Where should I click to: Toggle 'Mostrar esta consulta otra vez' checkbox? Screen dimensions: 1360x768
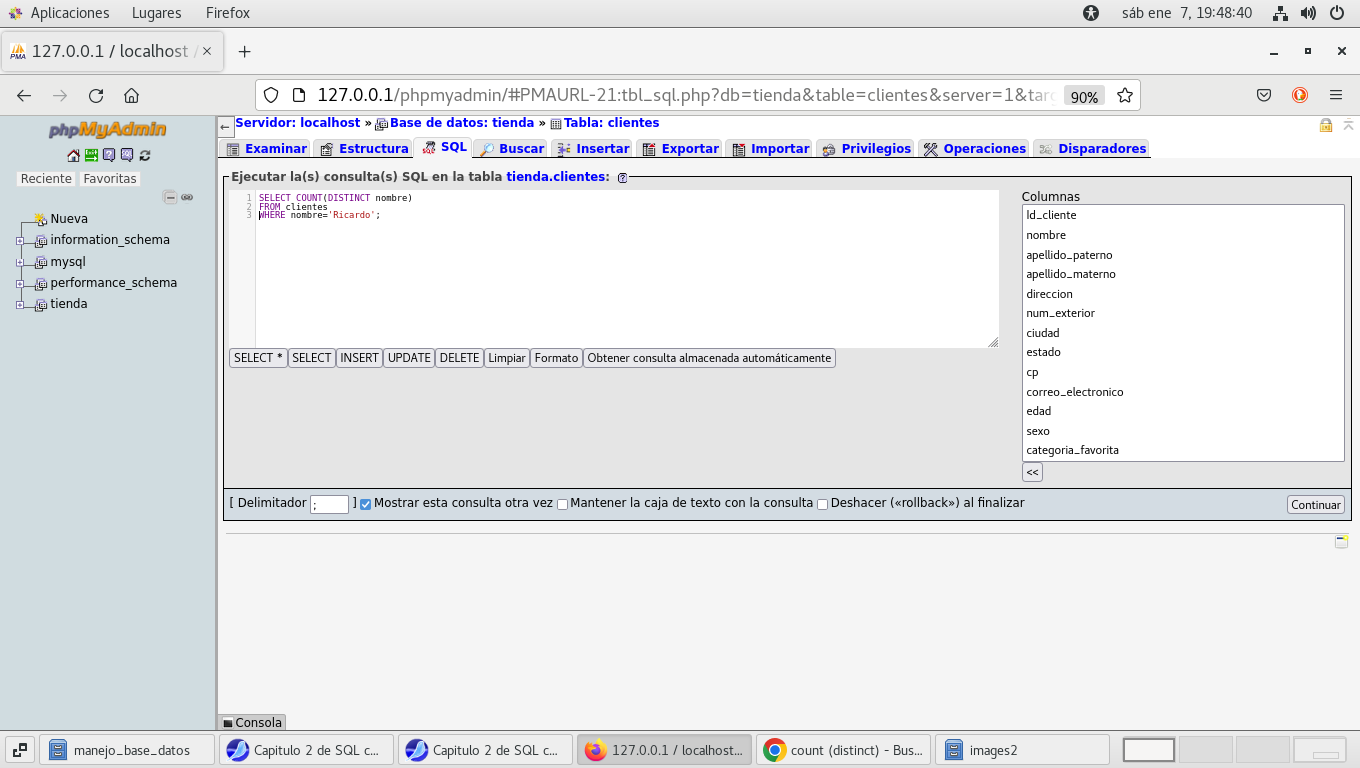point(365,504)
